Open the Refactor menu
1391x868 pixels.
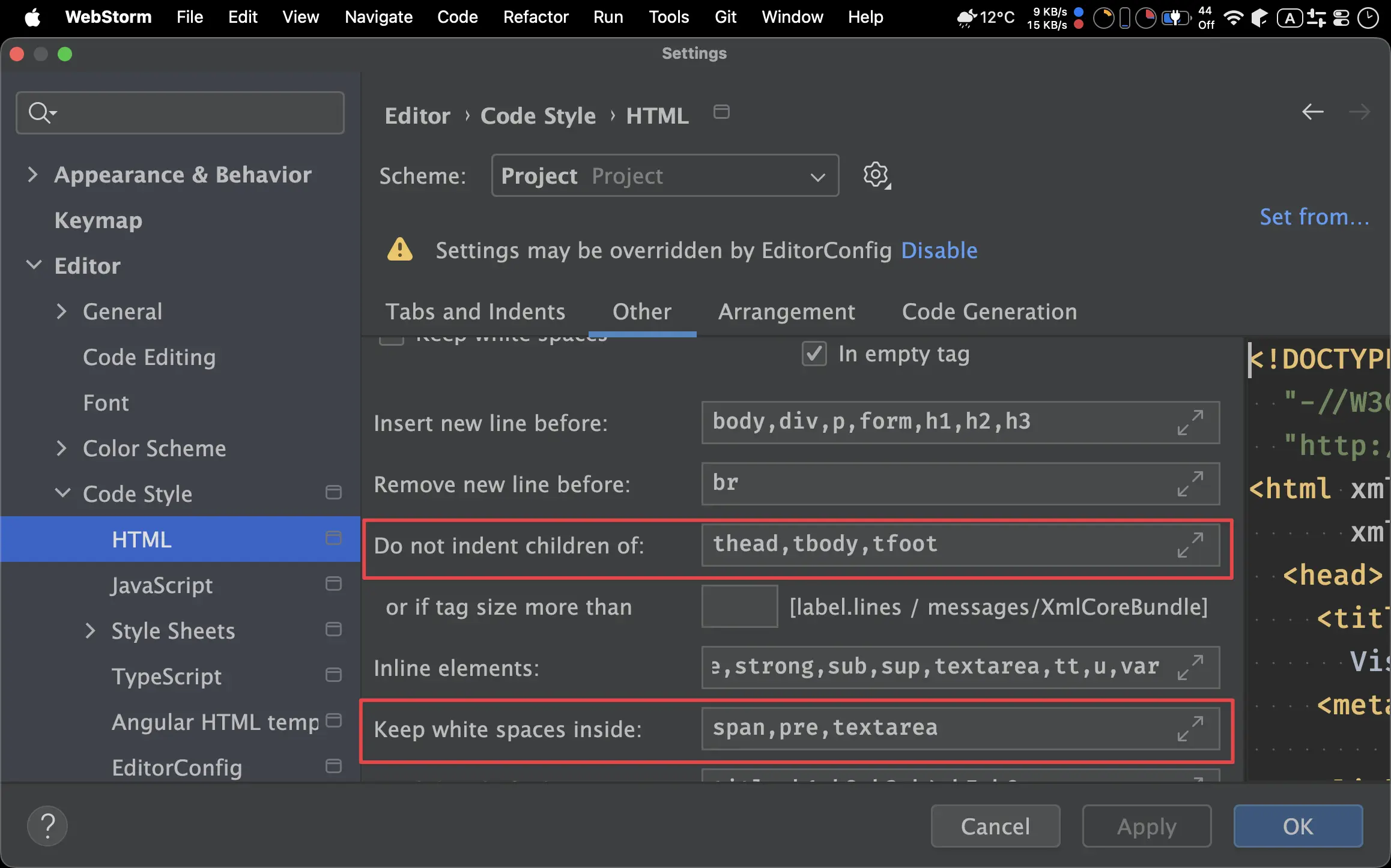[535, 17]
